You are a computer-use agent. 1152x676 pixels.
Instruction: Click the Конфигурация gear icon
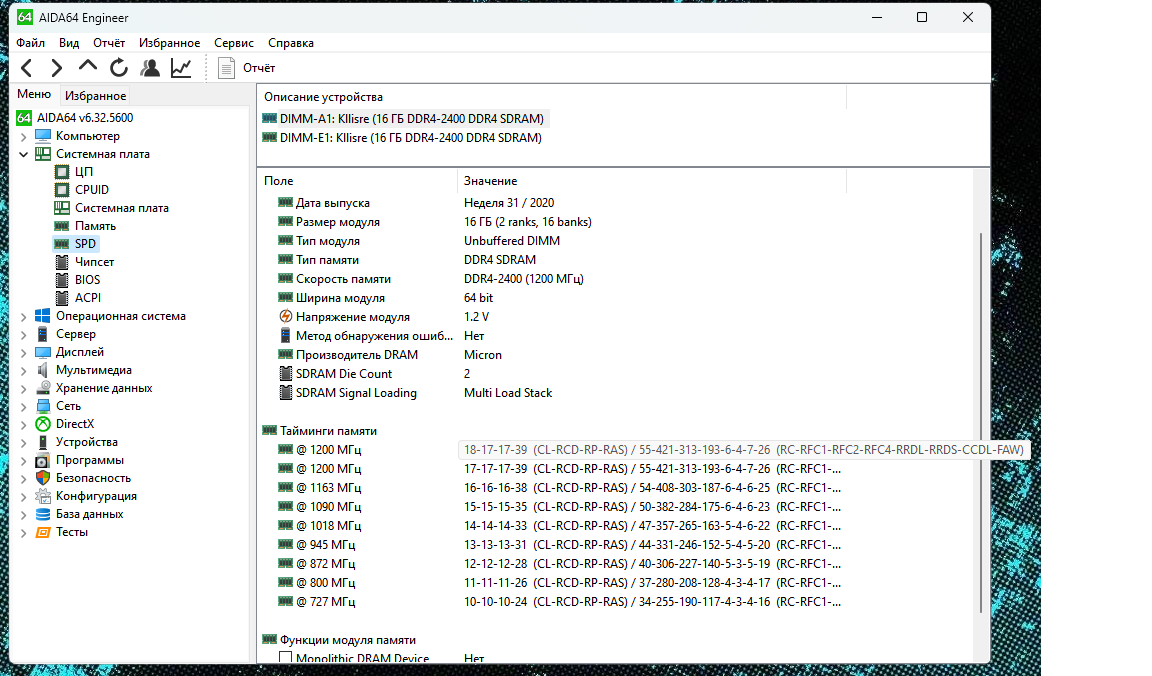click(x=43, y=496)
